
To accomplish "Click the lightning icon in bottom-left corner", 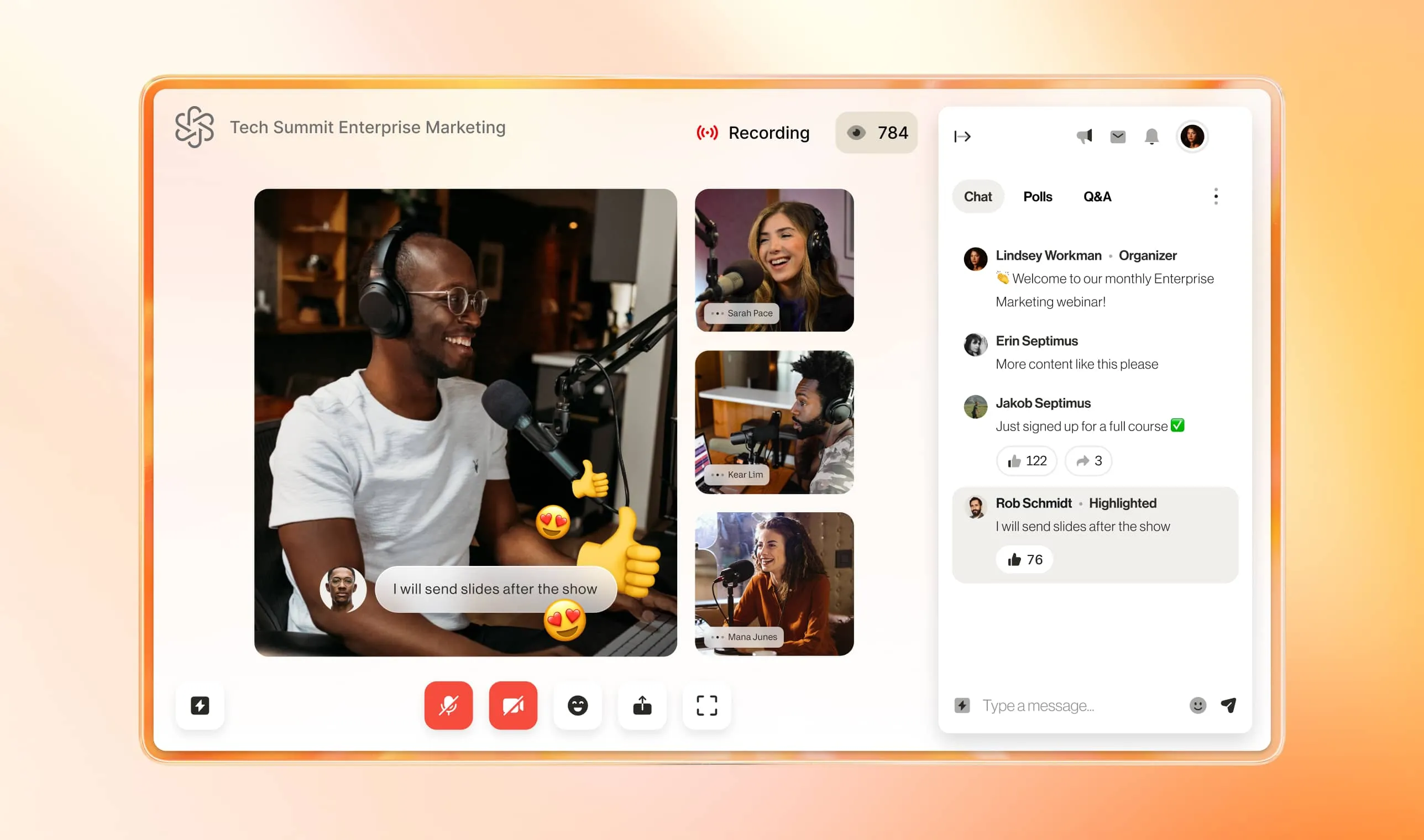I will pos(200,705).
